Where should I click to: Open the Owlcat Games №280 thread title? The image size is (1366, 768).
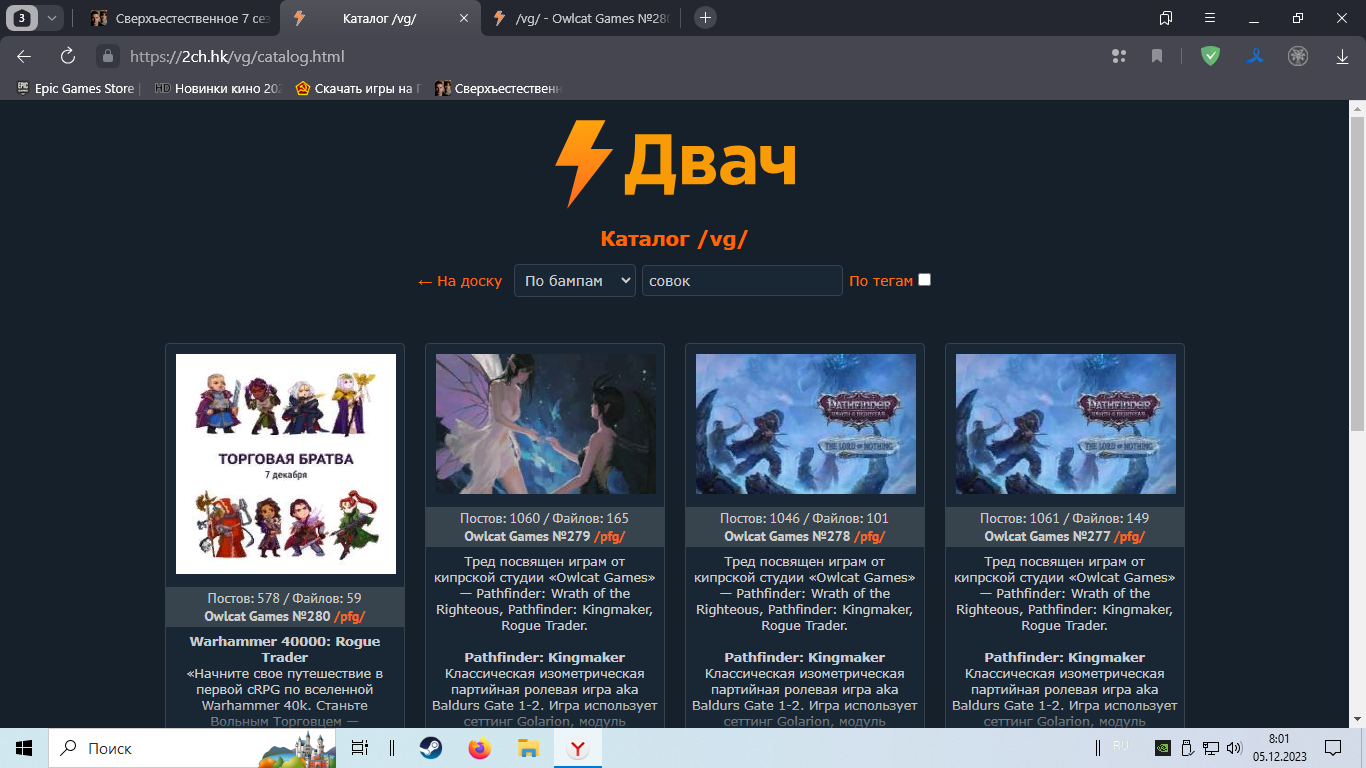(x=267, y=616)
